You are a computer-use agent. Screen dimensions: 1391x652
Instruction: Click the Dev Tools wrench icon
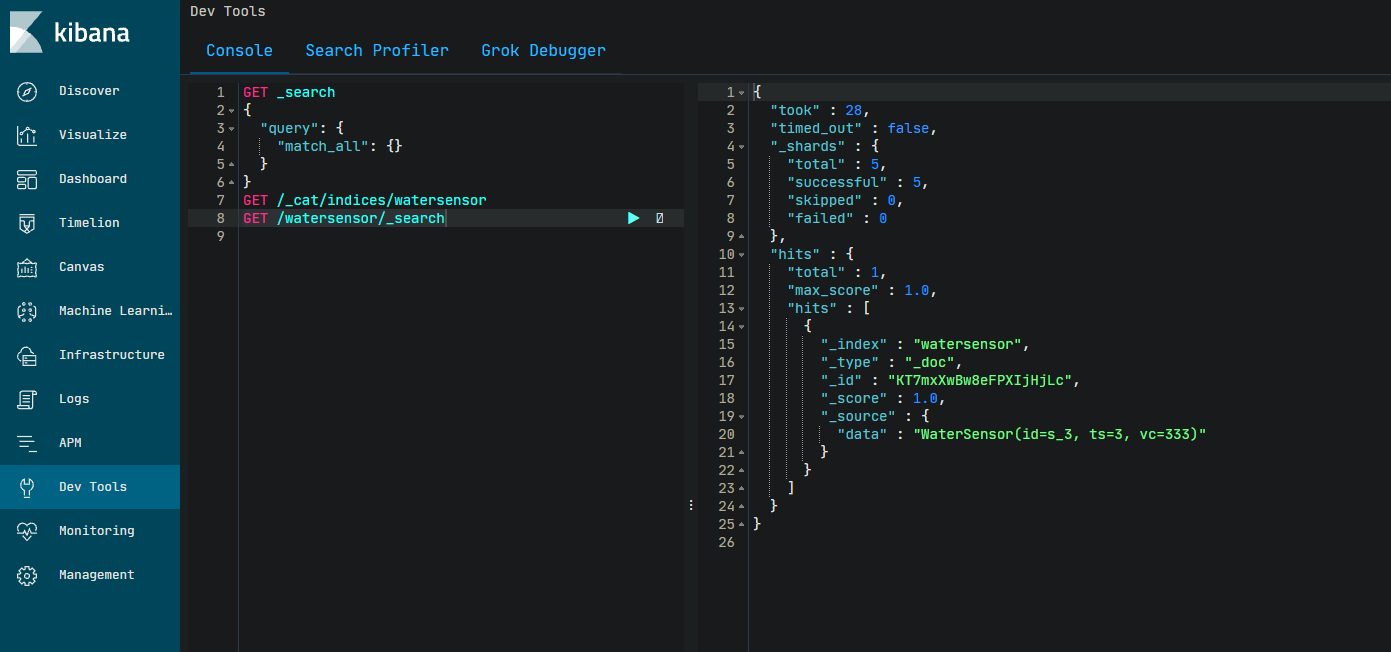[27, 487]
